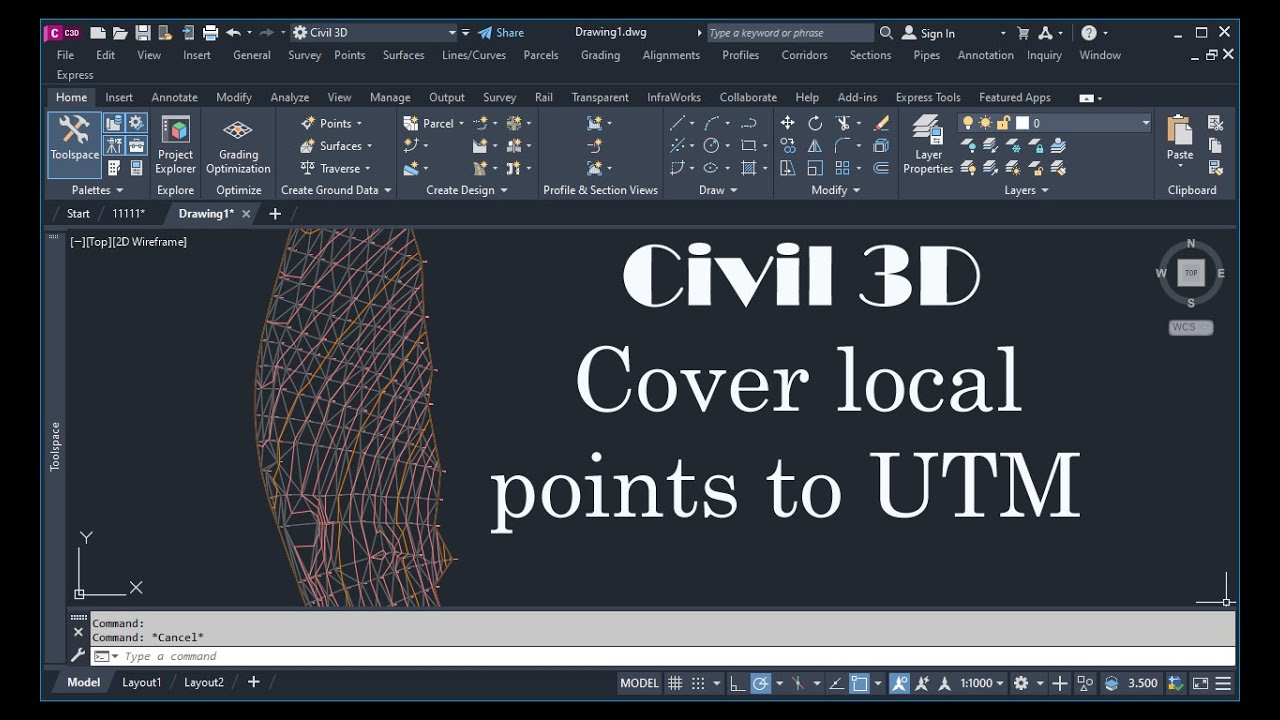Click the Share button
The image size is (1280, 720).
click(501, 33)
